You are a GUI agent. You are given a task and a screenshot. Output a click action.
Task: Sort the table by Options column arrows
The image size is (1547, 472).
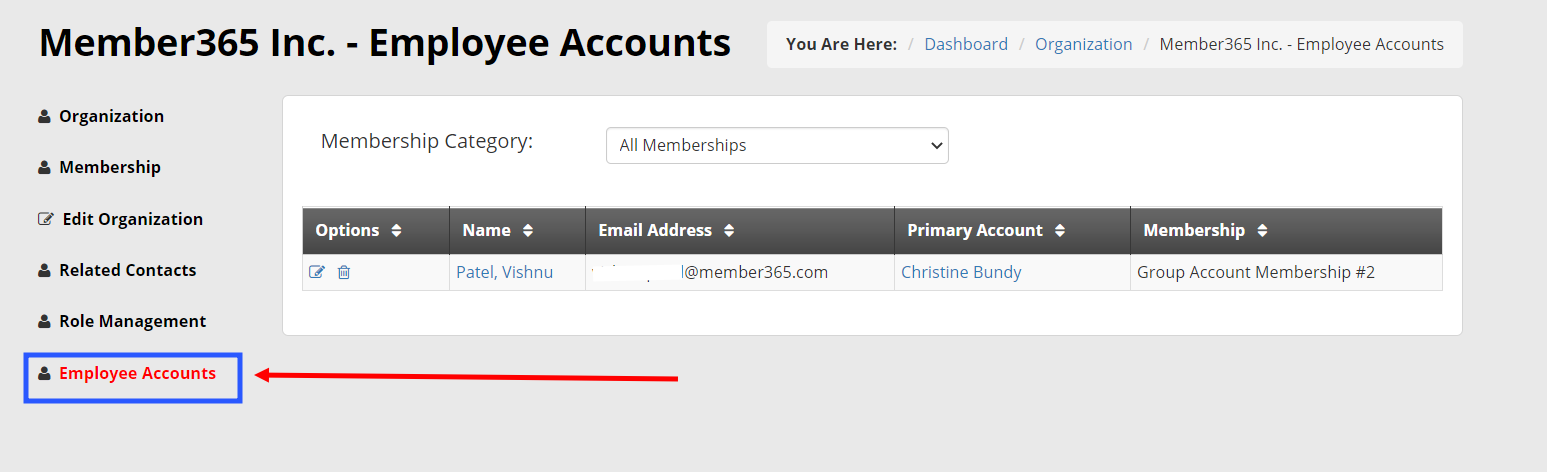[397, 231]
